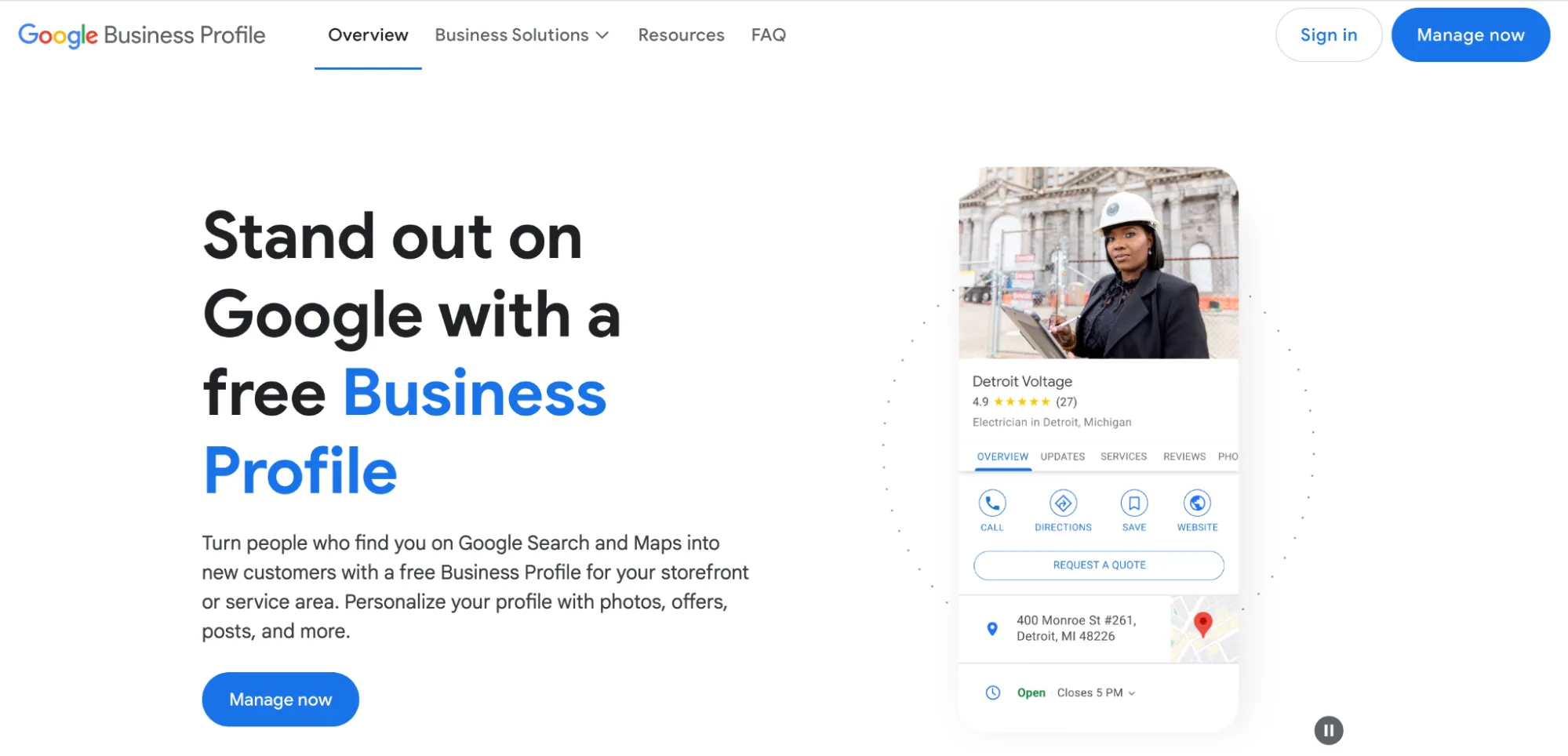
Task: Open the FAQ navigation item
Action: (x=768, y=35)
